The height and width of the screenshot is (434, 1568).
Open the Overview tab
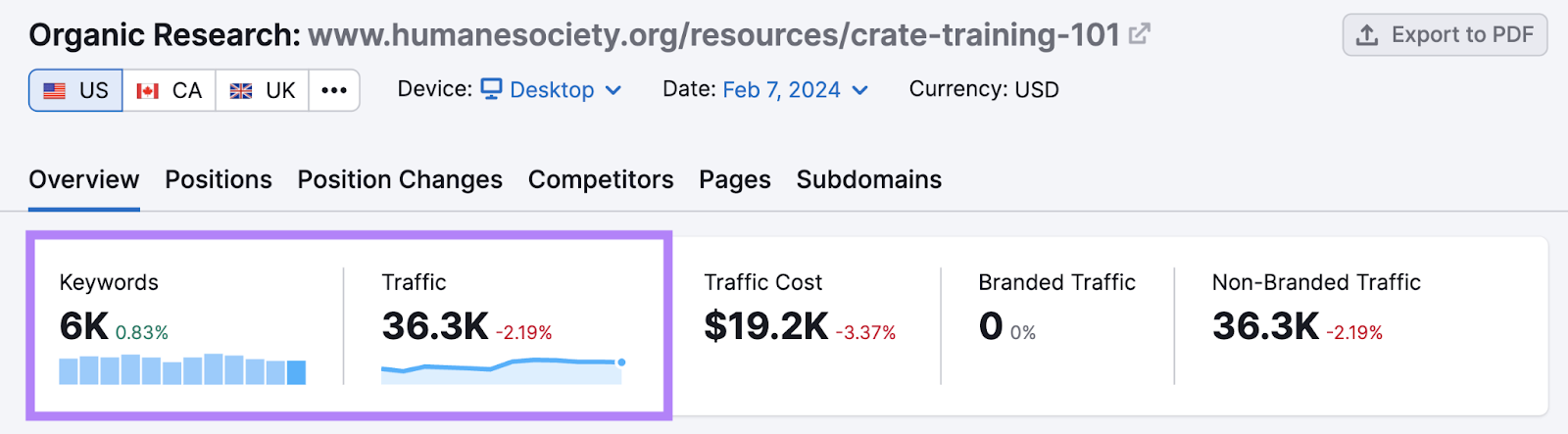(84, 180)
